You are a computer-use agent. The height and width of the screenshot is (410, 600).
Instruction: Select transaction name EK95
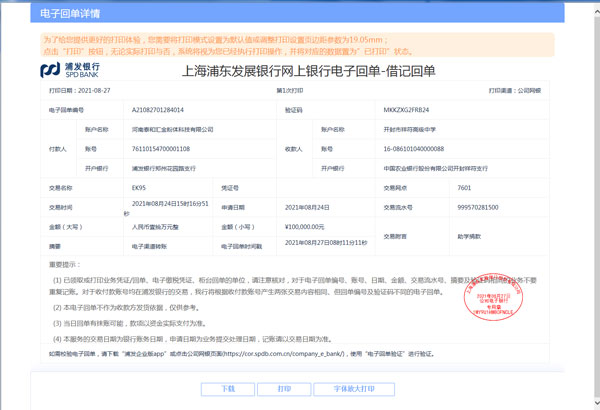pyautogui.click(x=139, y=188)
